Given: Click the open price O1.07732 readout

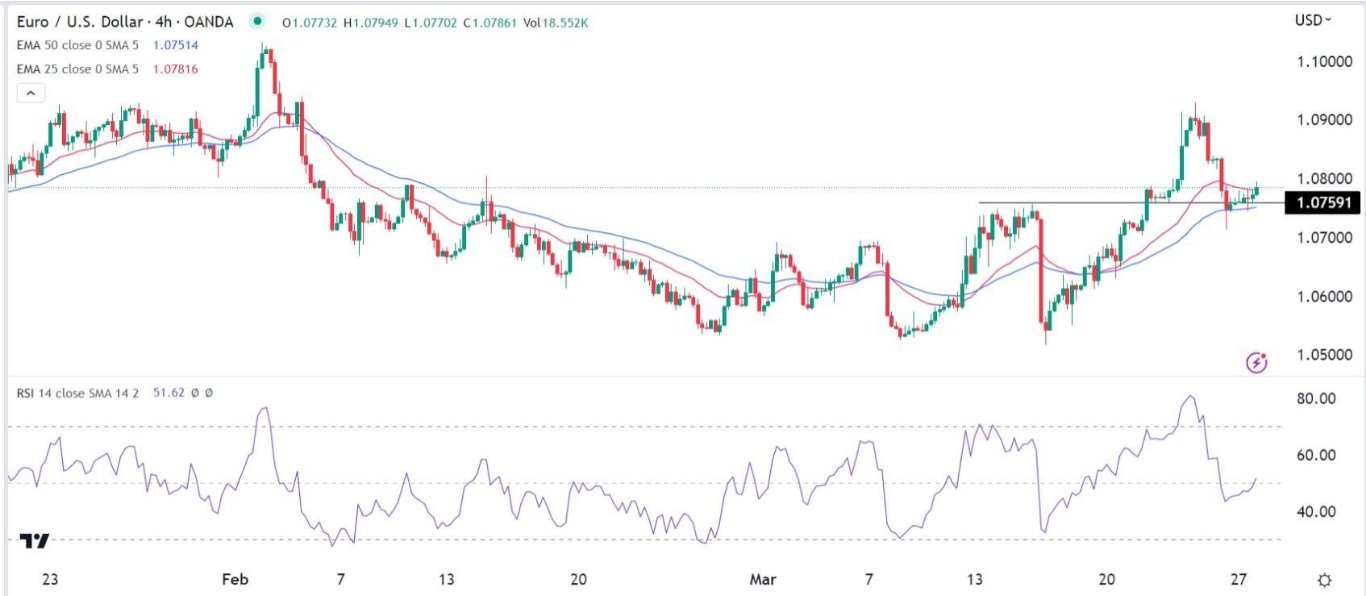Looking at the screenshot, I should click(x=311, y=21).
